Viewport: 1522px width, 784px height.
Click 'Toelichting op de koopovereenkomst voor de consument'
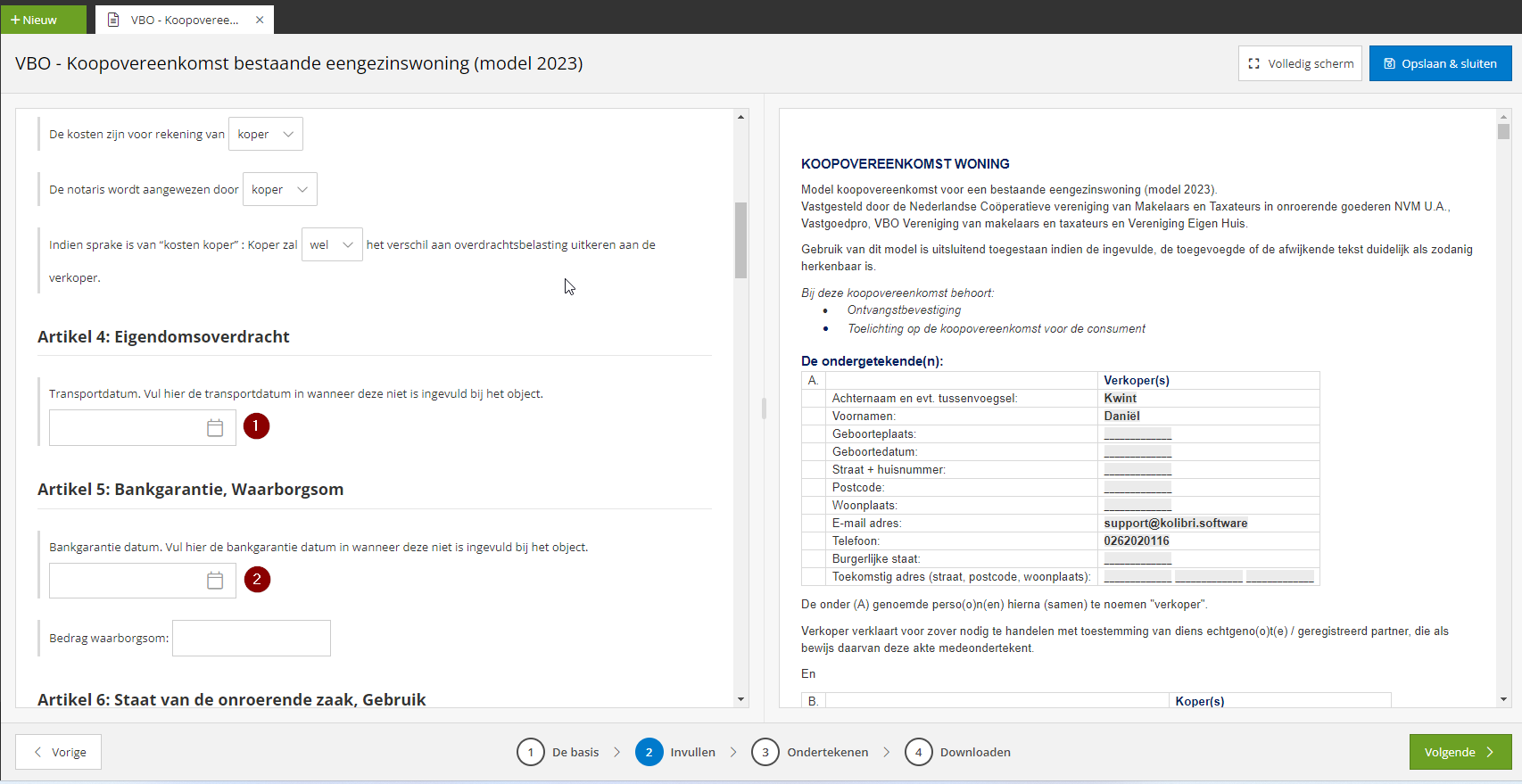(997, 328)
